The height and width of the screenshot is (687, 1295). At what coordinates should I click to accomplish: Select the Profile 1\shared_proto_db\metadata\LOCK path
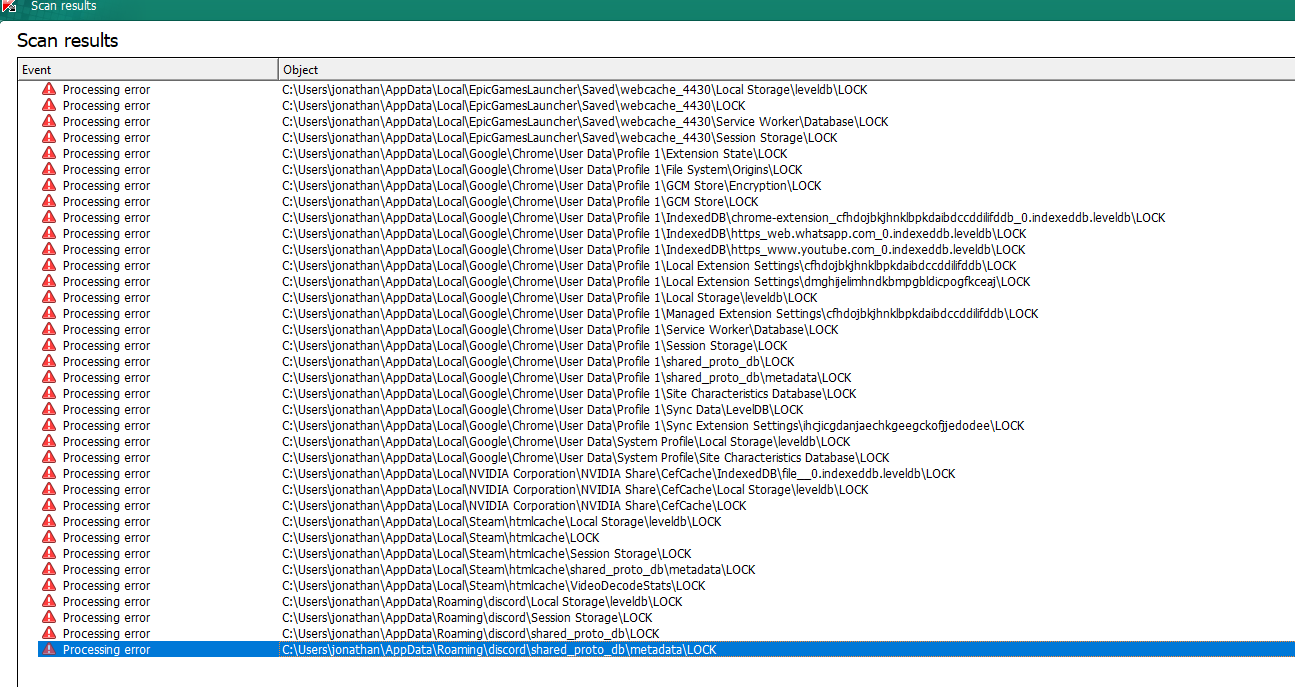pos(567,377)
